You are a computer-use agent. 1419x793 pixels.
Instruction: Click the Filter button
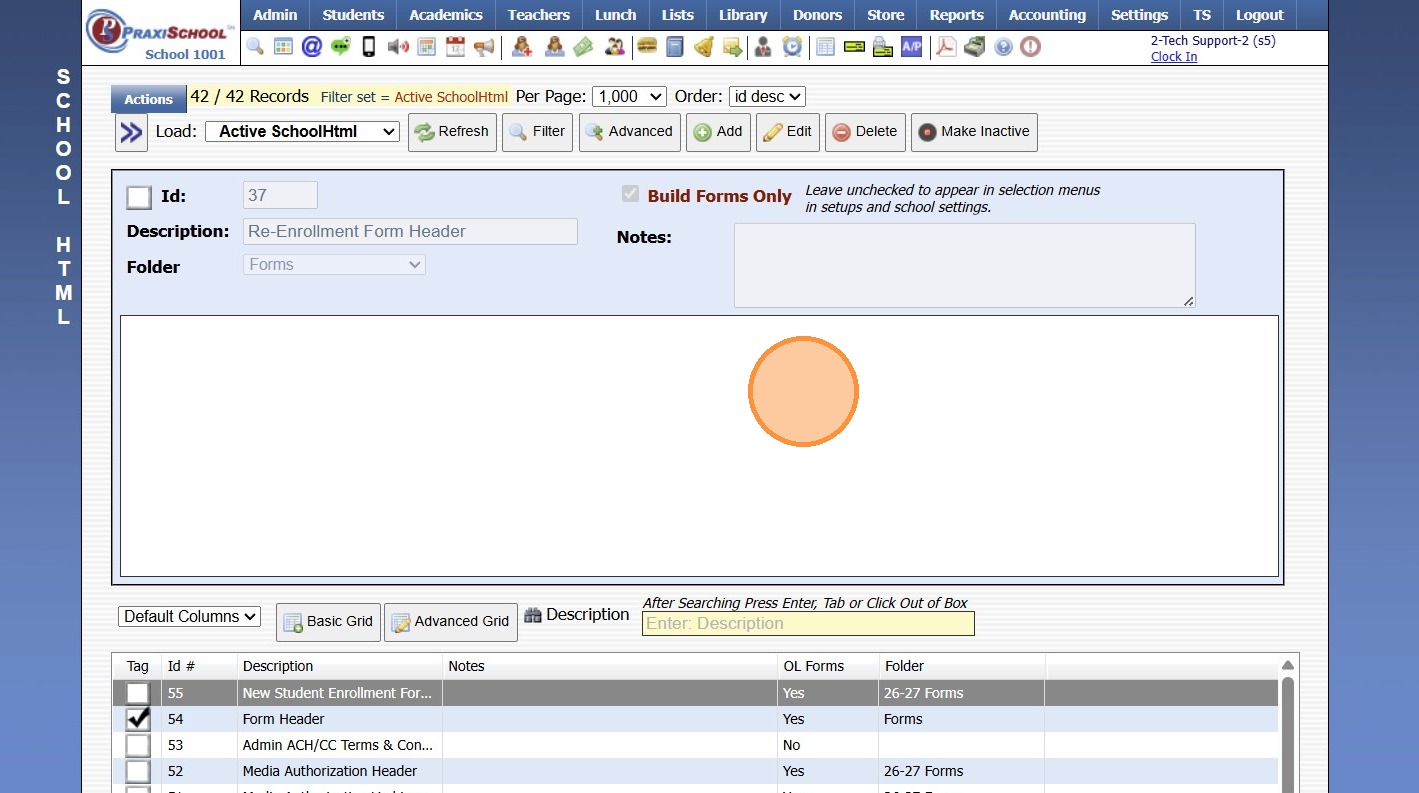click(x=538, y=132)
